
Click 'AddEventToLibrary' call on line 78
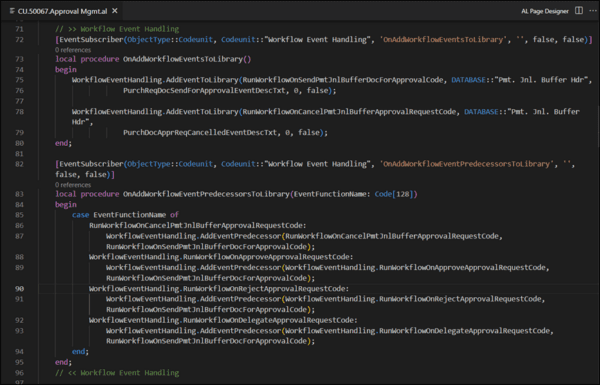pyautogui.click(x=202, y=112)
